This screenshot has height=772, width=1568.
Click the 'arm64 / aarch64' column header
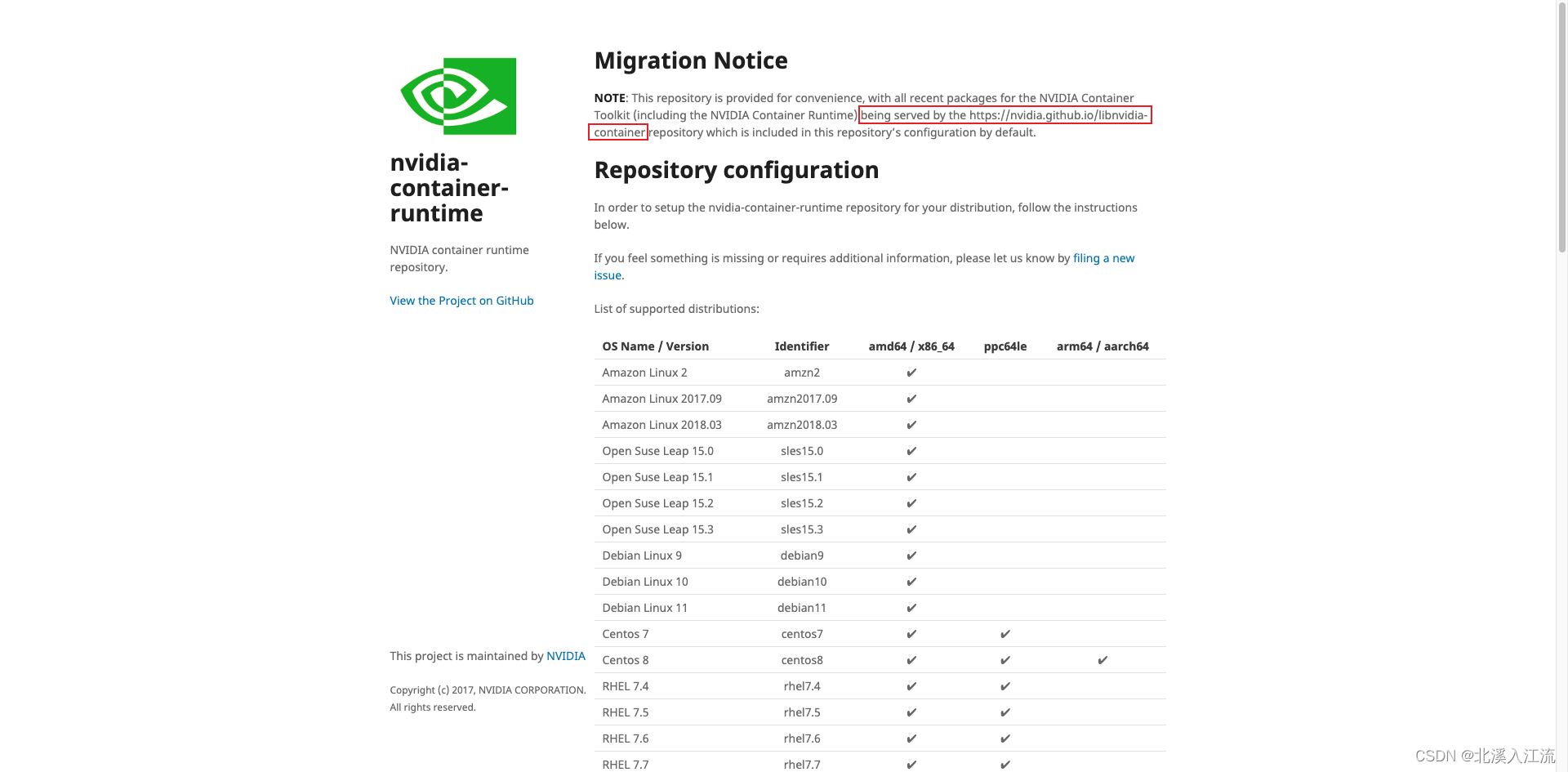pos(1102,346)
